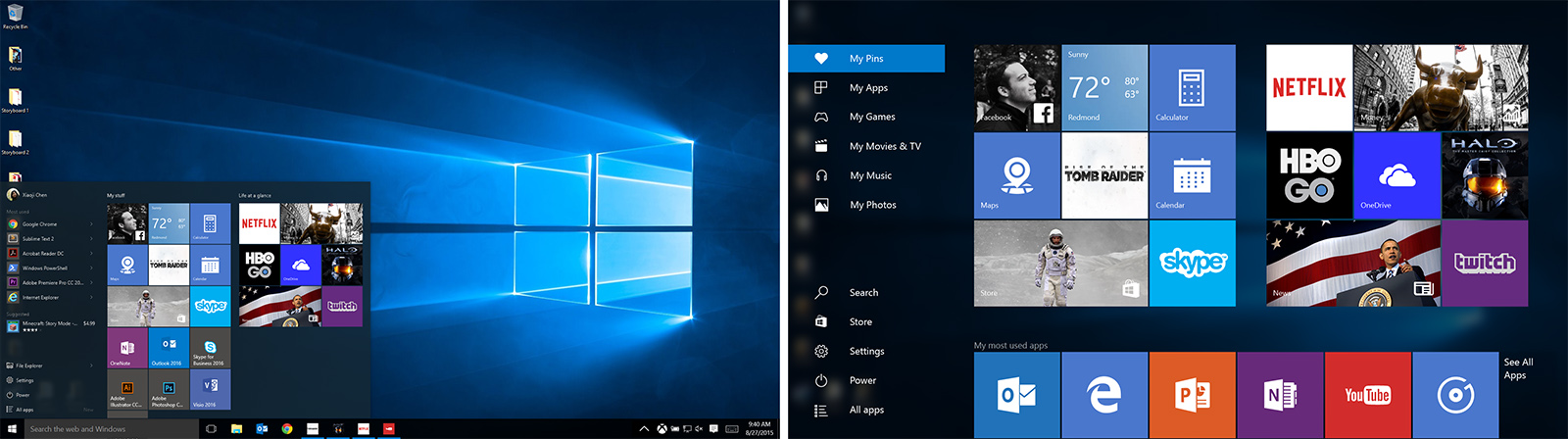
Task: Launch Google Chrome from the Most used list
Action: coord(51,224)
